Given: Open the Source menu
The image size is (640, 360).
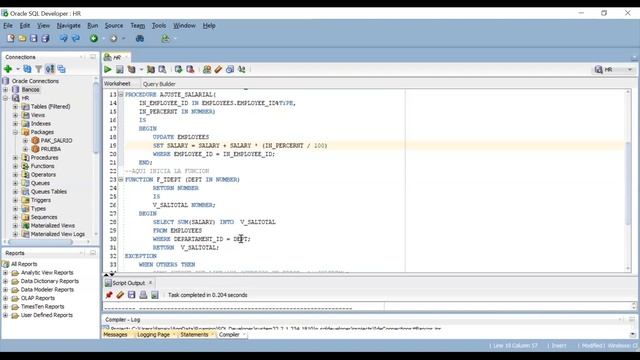Looking at the screenshot, I should tap(113, 25).
